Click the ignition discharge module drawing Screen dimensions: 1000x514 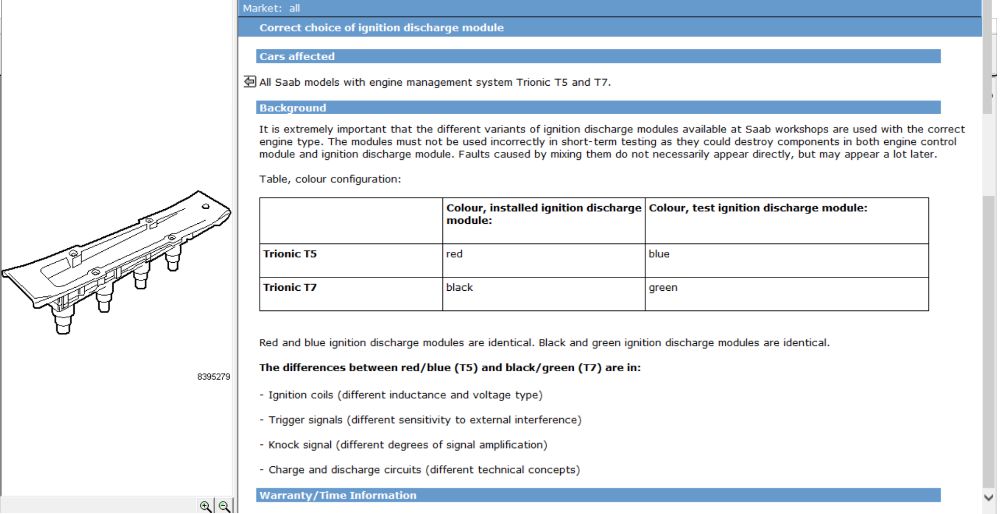click(118, 261)
